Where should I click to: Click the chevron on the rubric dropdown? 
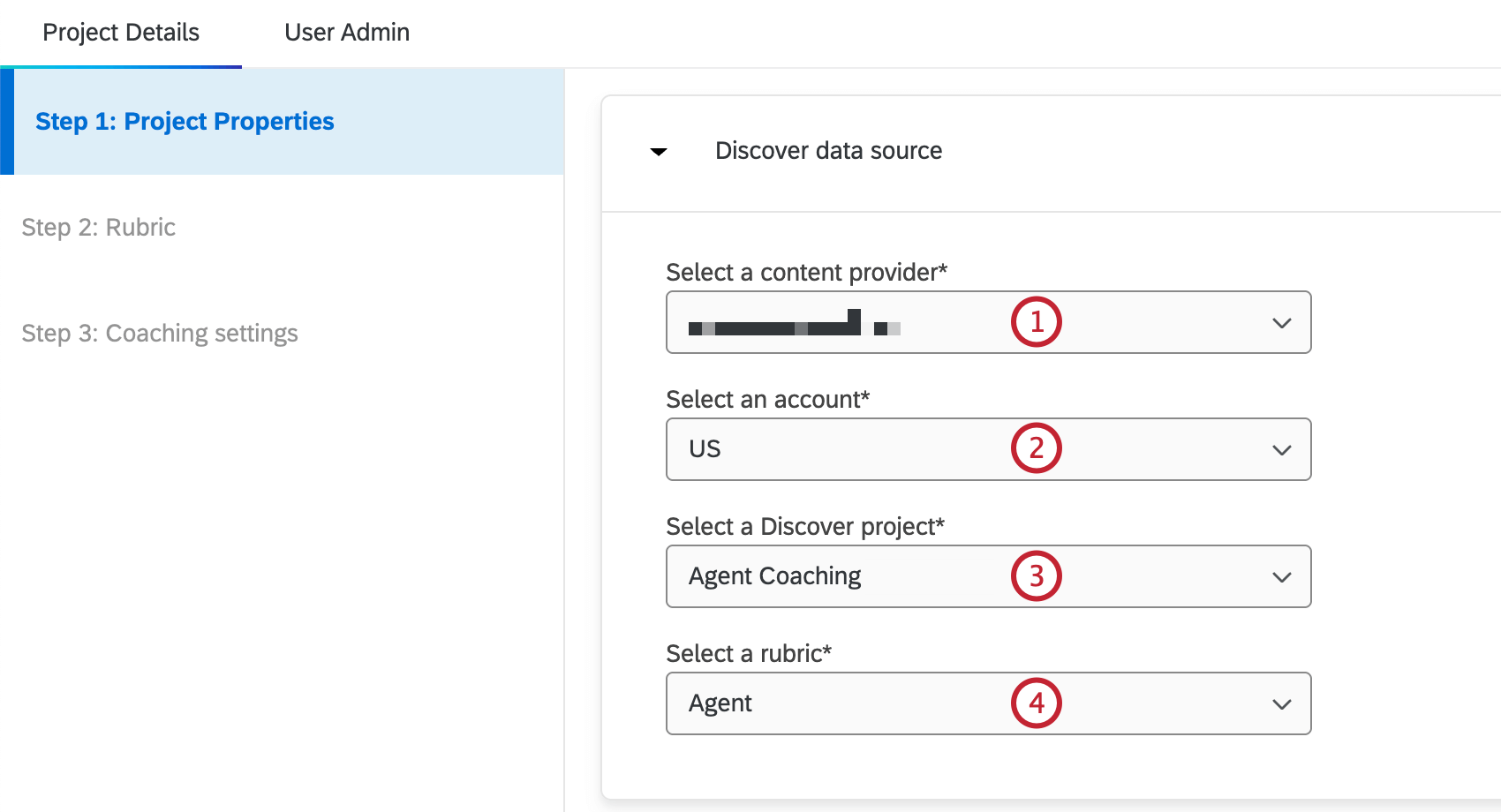click(x=1282, y=704)
